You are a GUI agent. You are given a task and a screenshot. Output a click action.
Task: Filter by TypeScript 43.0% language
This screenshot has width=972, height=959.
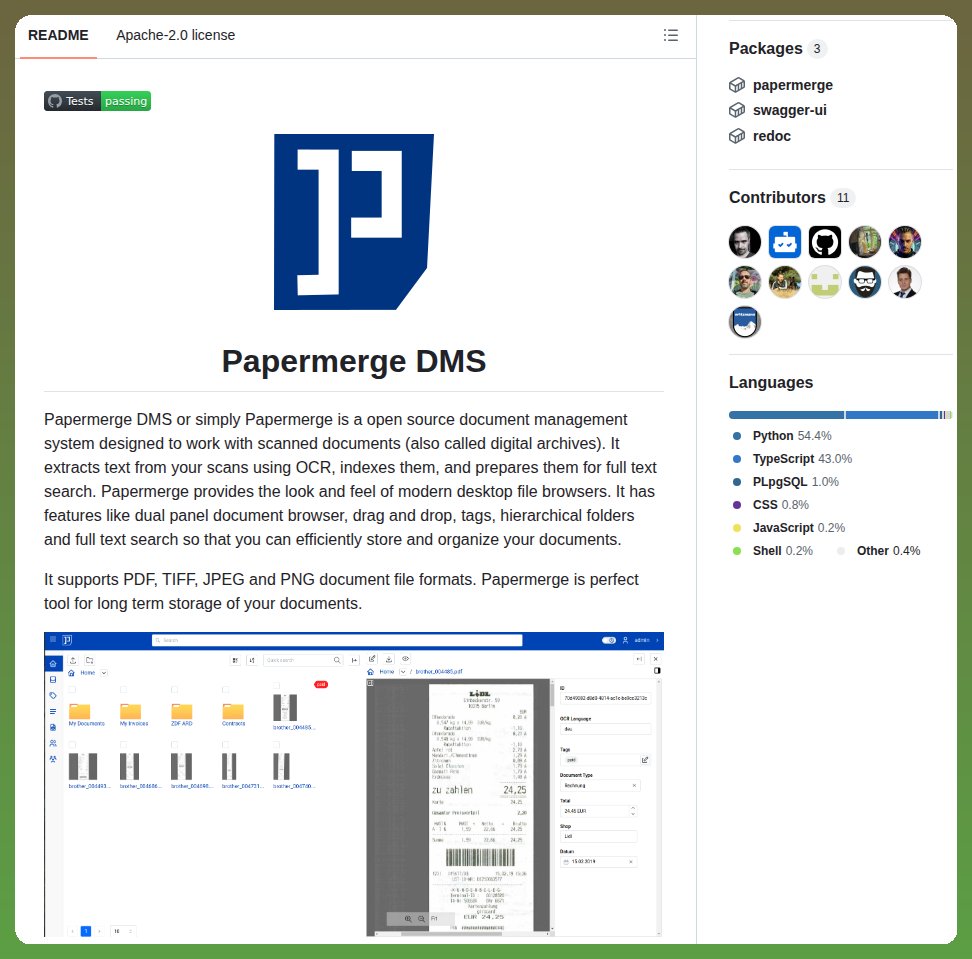792,459
